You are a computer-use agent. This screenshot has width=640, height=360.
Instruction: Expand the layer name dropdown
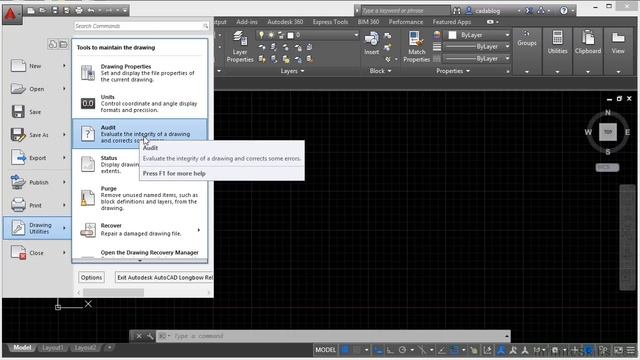[x=356, y=35]
